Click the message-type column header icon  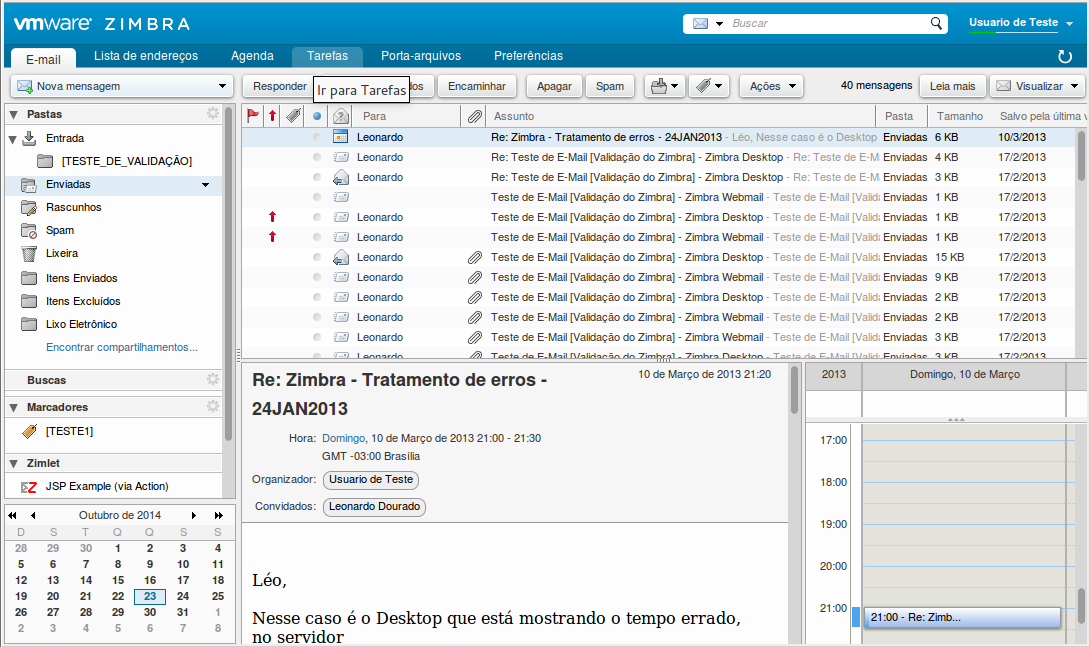pos(341,116)
